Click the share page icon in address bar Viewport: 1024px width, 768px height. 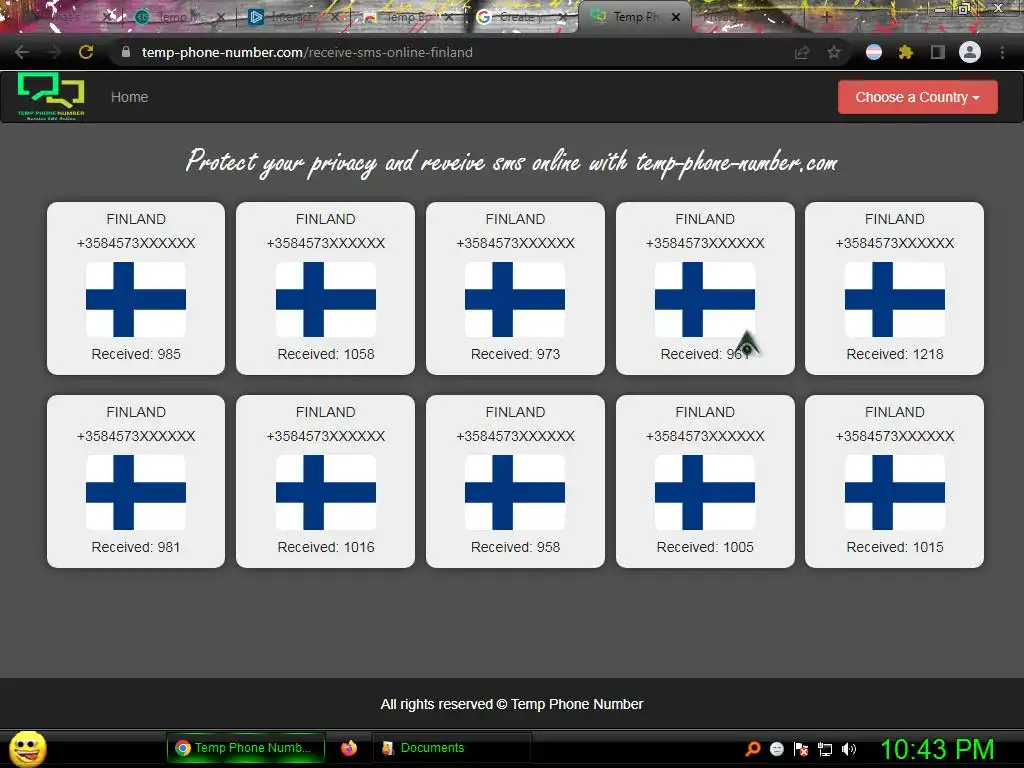(802, 53)
